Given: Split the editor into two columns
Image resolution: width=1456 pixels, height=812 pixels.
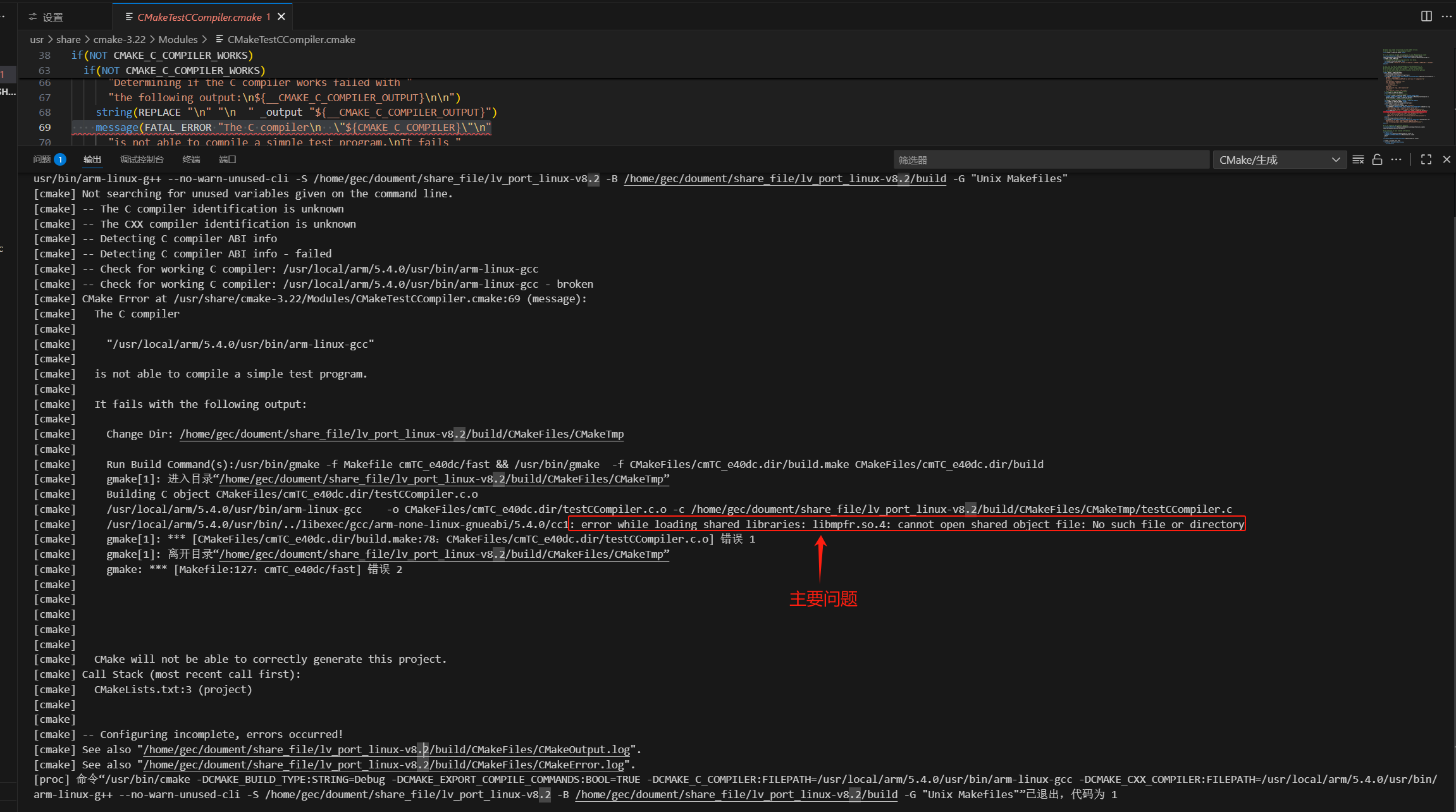Looking at the screenshot, I should click(x=1426, y=16).
